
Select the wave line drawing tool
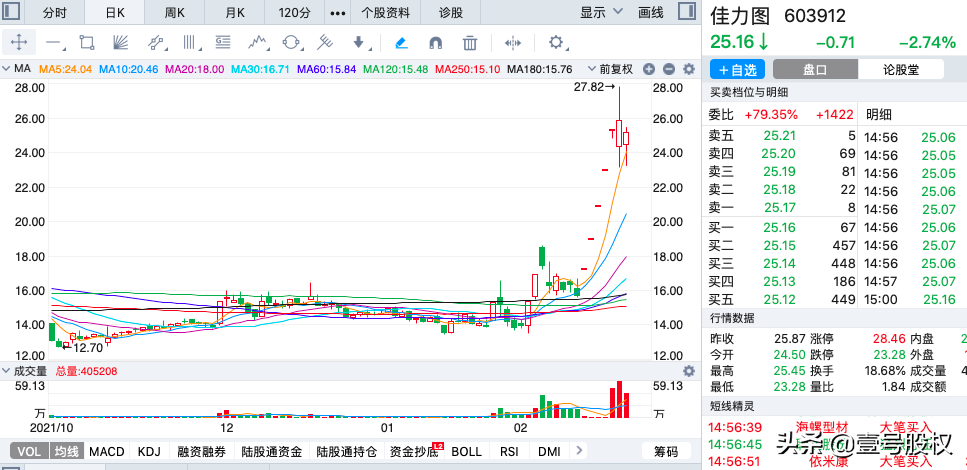tap(259, 43)
